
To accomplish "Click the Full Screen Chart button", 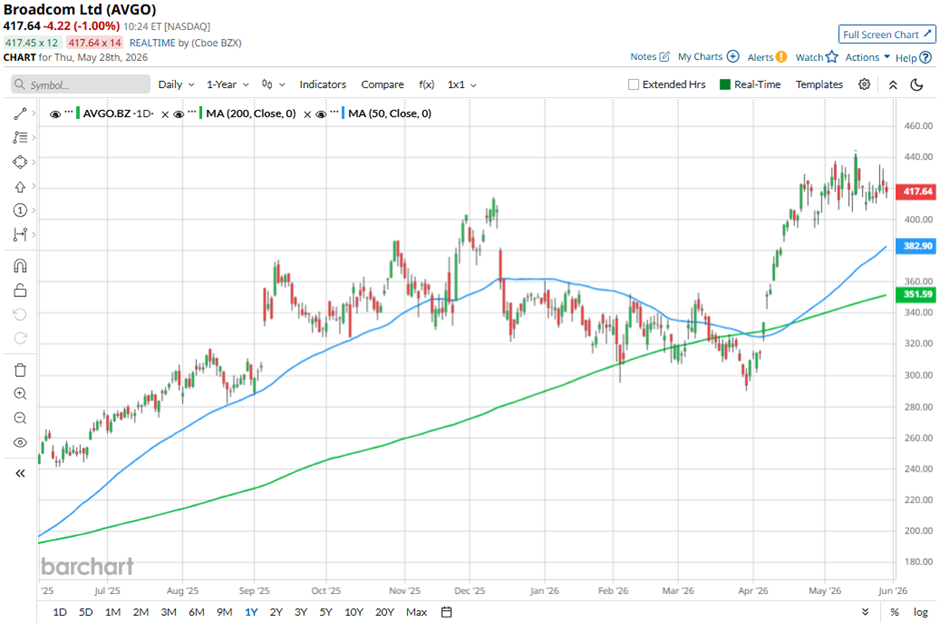I will pos(887,34).
